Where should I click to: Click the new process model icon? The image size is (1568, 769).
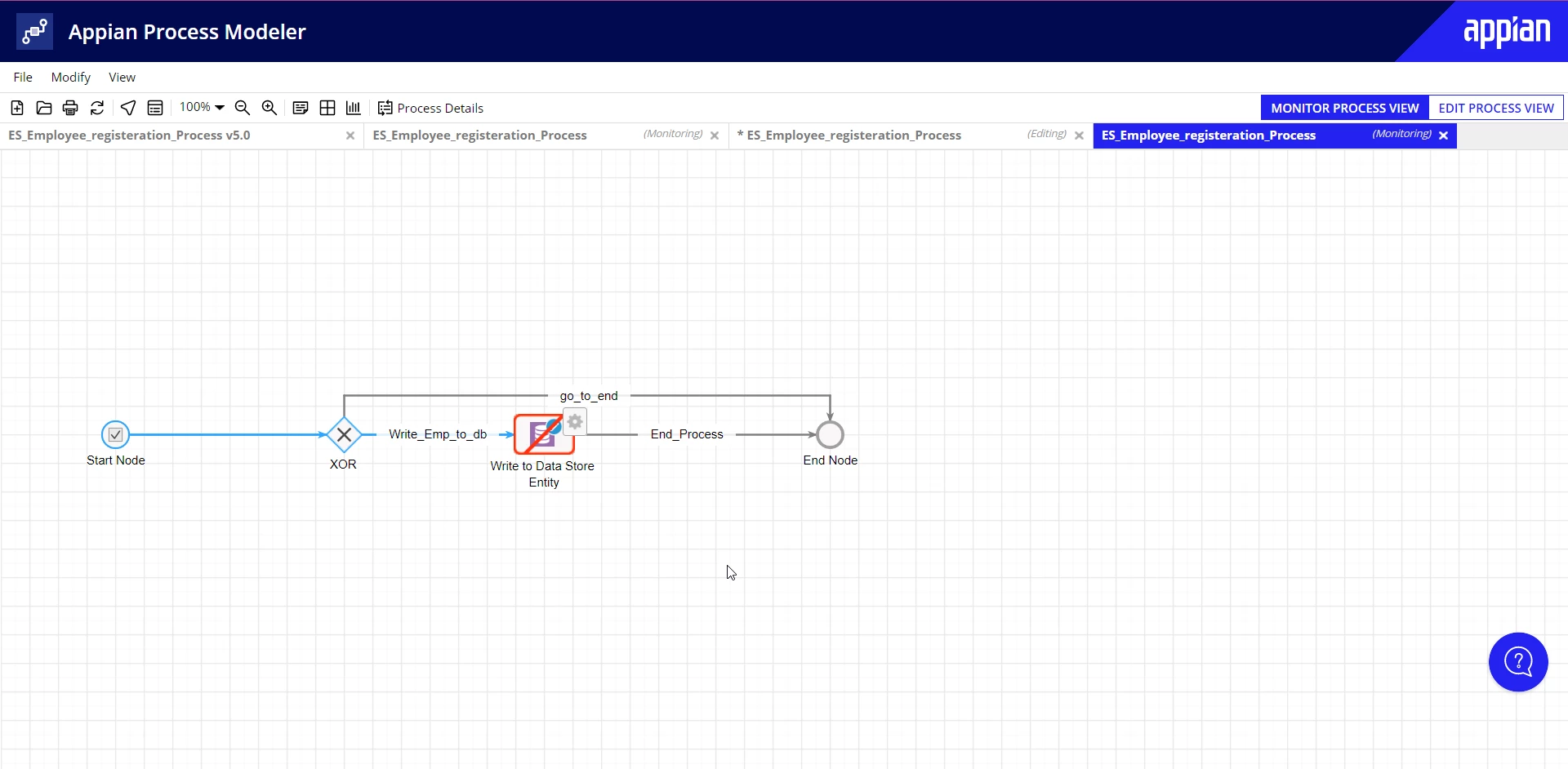pyautogui.click(x=17, y=108)
